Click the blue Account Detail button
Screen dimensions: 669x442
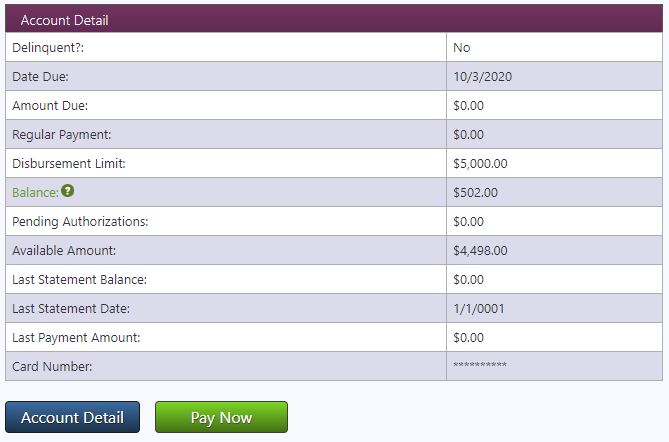[x=73, y=417]
